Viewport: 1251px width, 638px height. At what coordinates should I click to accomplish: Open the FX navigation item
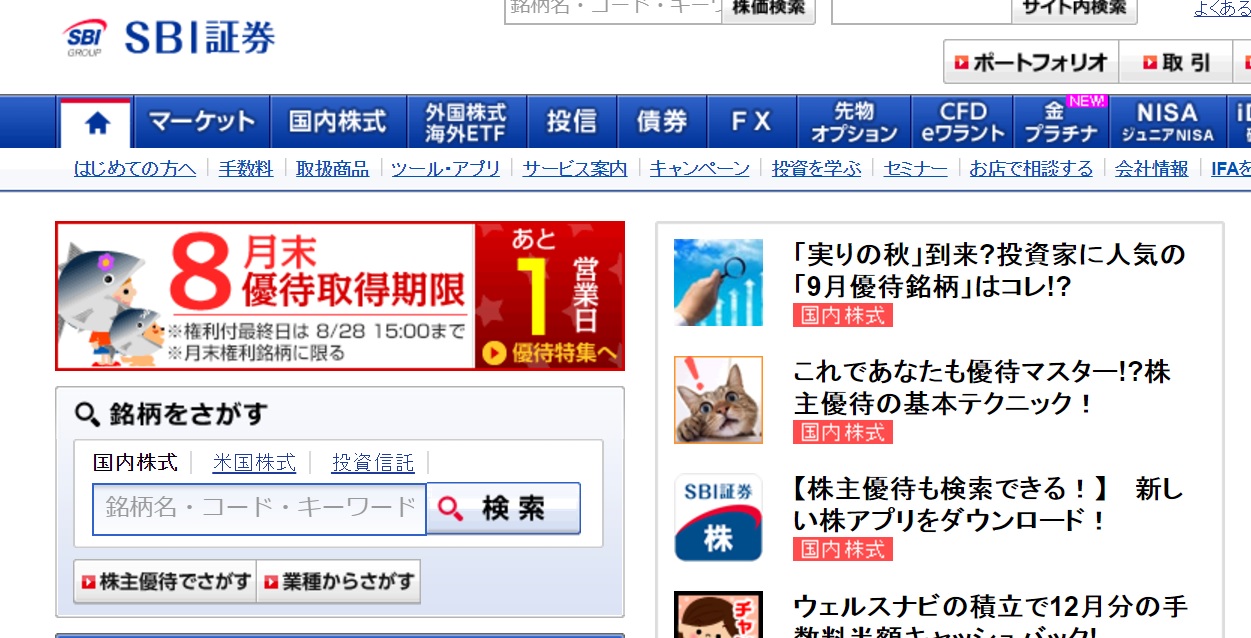click(752, 123)
